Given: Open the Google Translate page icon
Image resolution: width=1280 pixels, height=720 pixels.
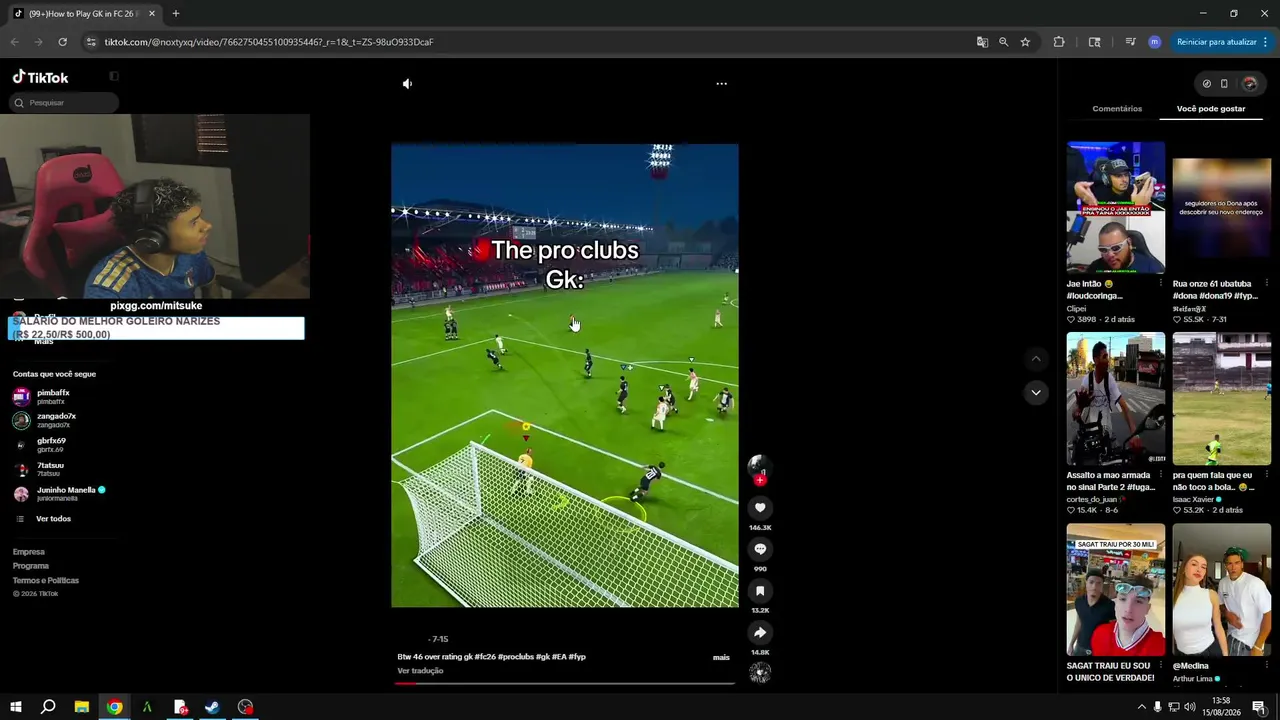Looking at the screenshot, I should (982, 42).
